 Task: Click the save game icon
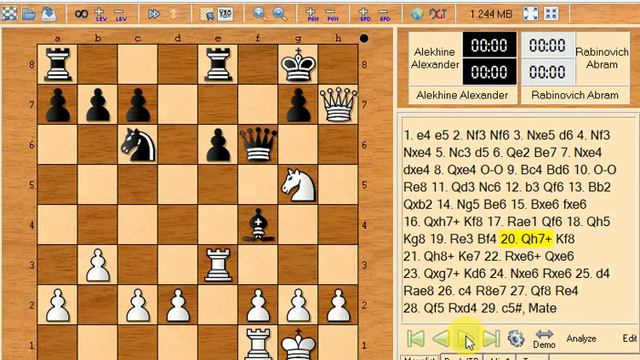click(49, 14)
